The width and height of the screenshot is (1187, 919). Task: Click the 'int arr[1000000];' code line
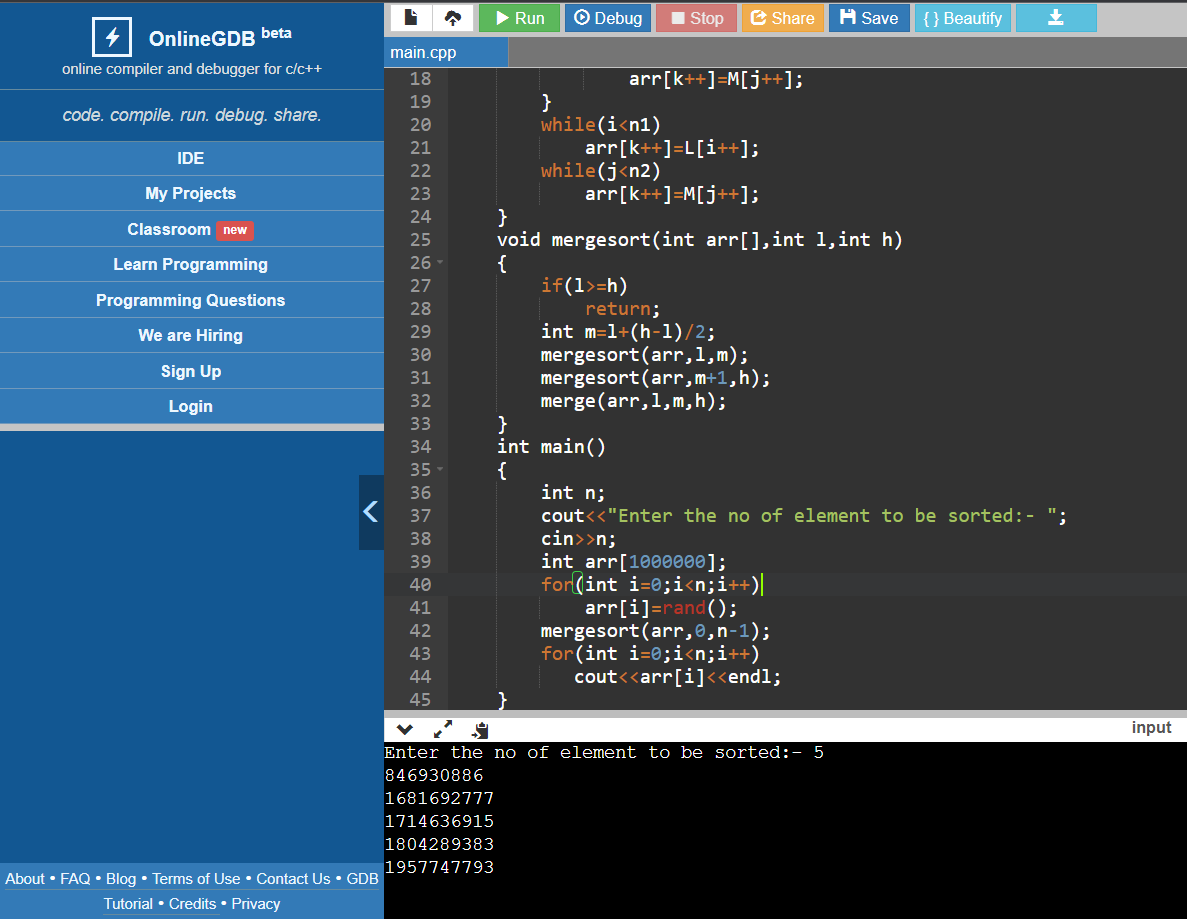pyautogui.click(x=633, y=562)
